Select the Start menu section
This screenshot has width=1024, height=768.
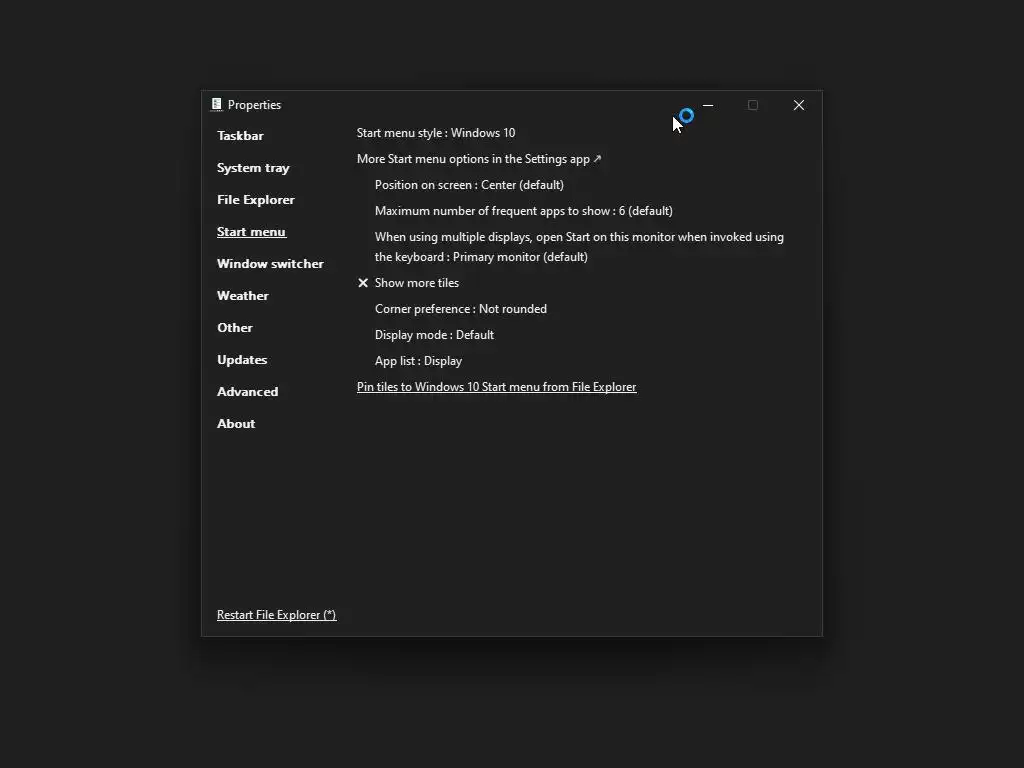pos(251,232)
